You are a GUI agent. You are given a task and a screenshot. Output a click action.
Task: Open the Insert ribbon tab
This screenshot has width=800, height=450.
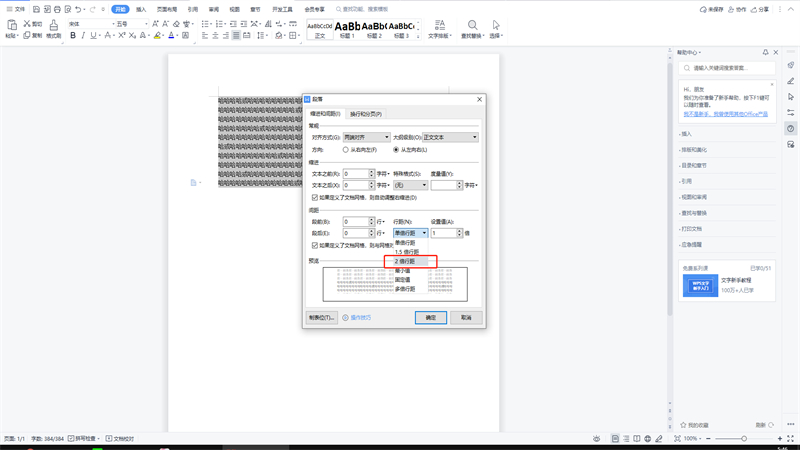click(141, 9)
